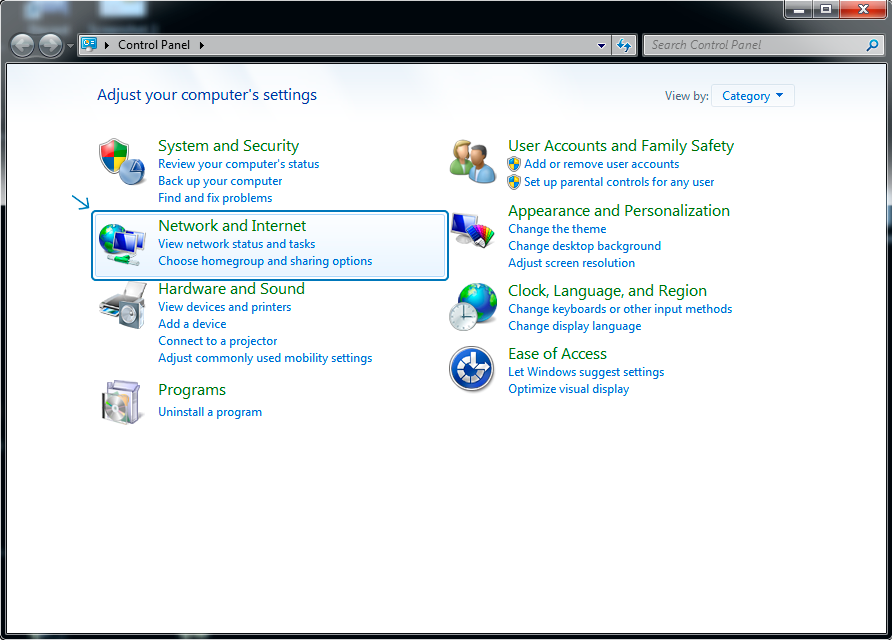Open the Hardware and Sound printer icon
This screenshot has height=640, width=892.
point(123,305)
